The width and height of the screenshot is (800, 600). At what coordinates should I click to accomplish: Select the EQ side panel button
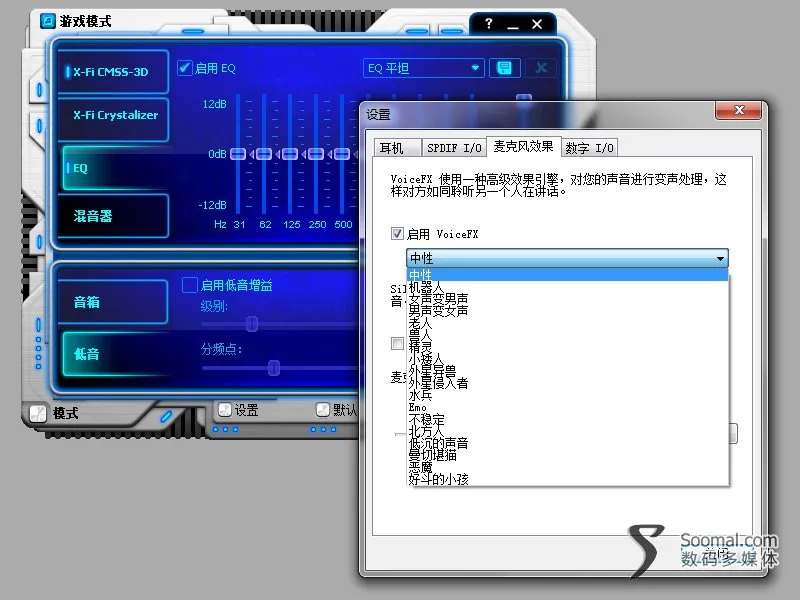coord(115,168)
